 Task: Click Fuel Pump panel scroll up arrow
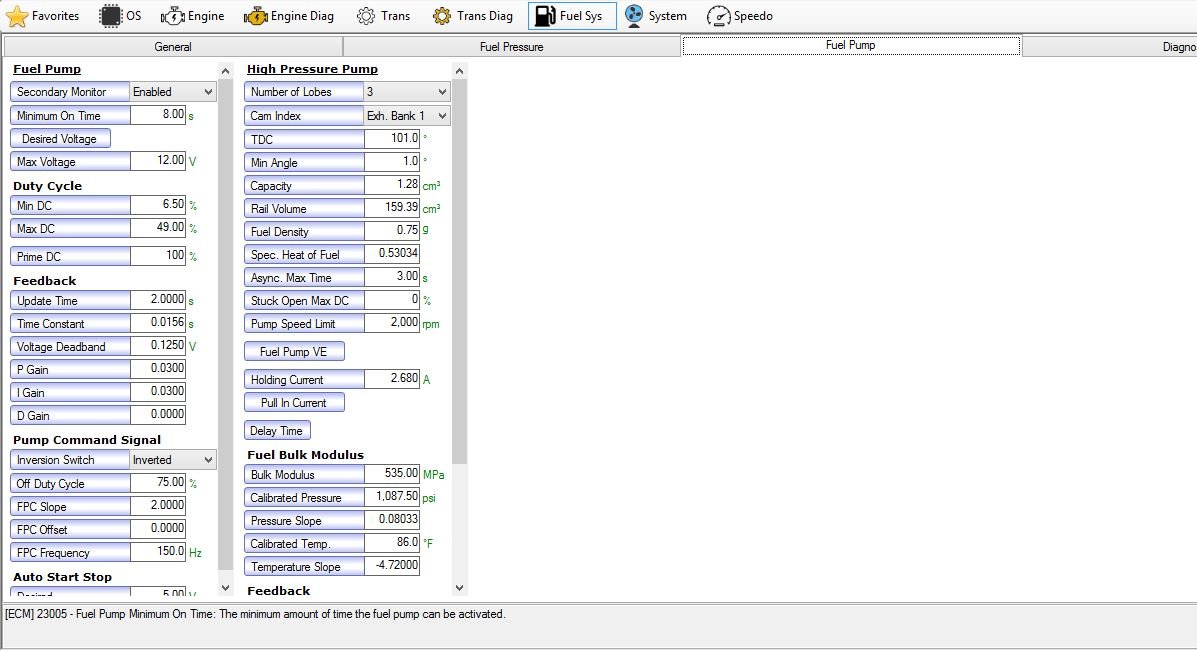click(225, 71)
